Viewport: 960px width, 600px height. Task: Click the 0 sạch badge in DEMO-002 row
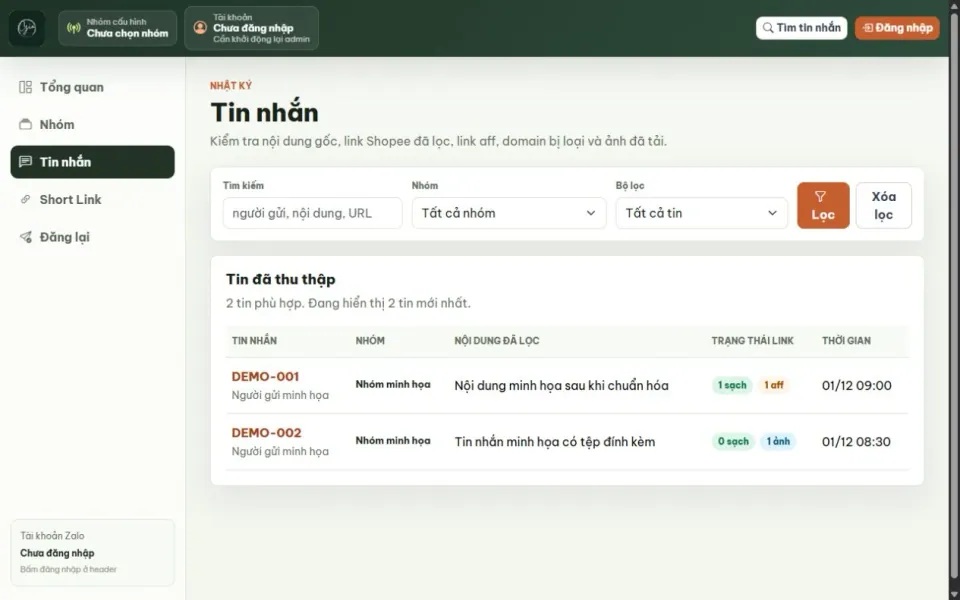point(733,441)
